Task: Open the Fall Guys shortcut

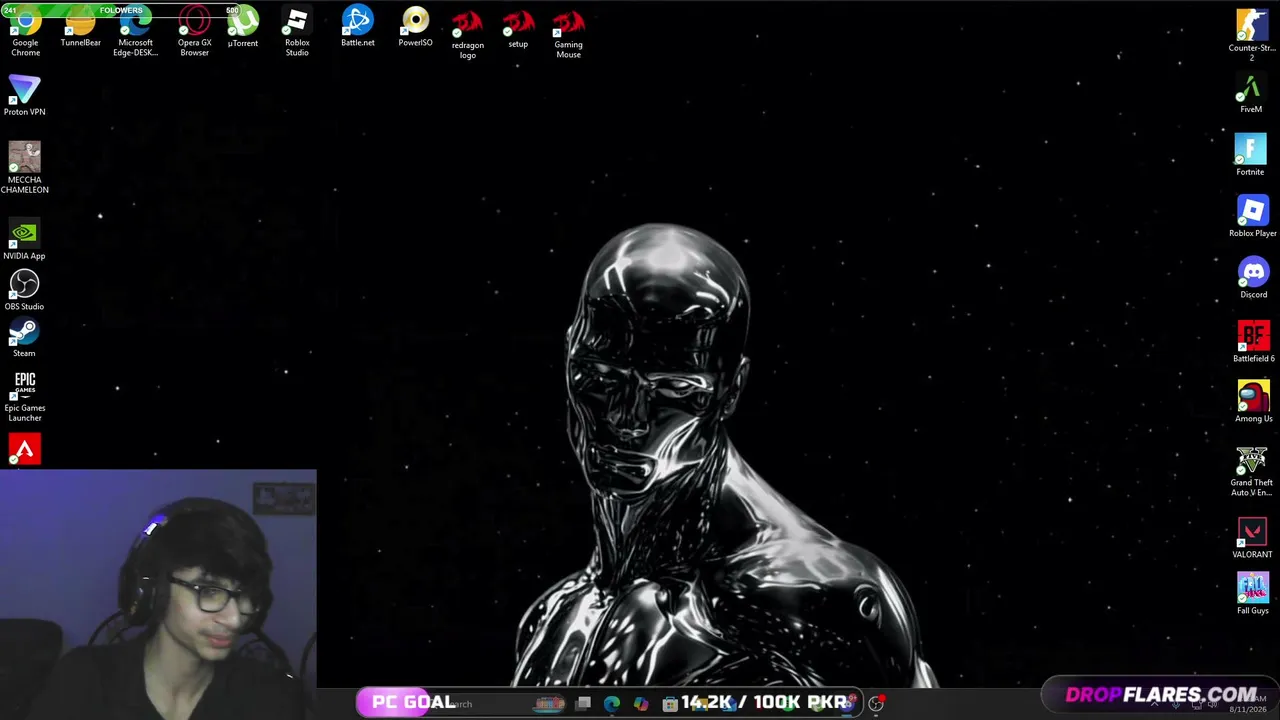Action: coord(1253,593)
